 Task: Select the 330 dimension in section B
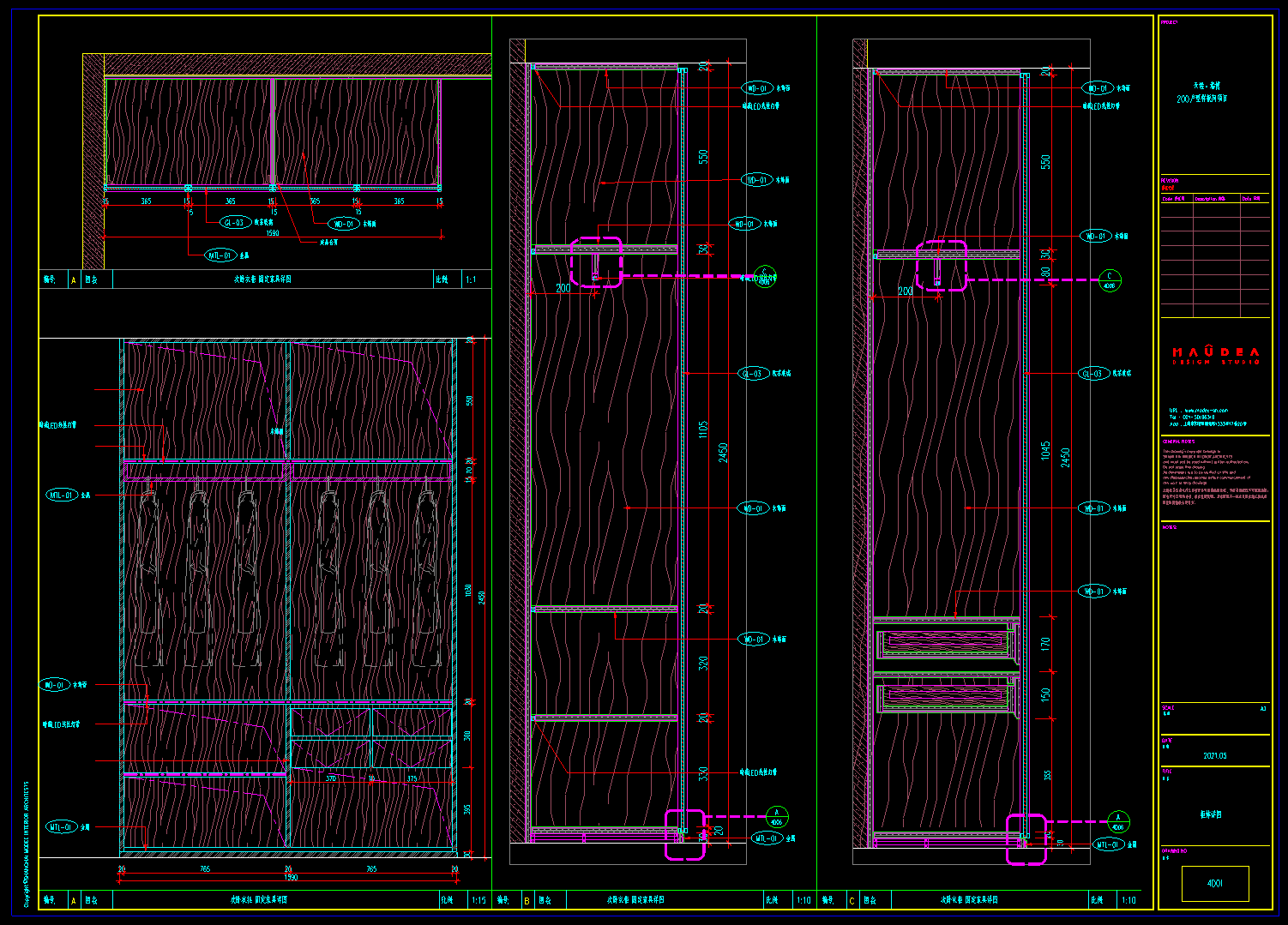tap(704, 773)
